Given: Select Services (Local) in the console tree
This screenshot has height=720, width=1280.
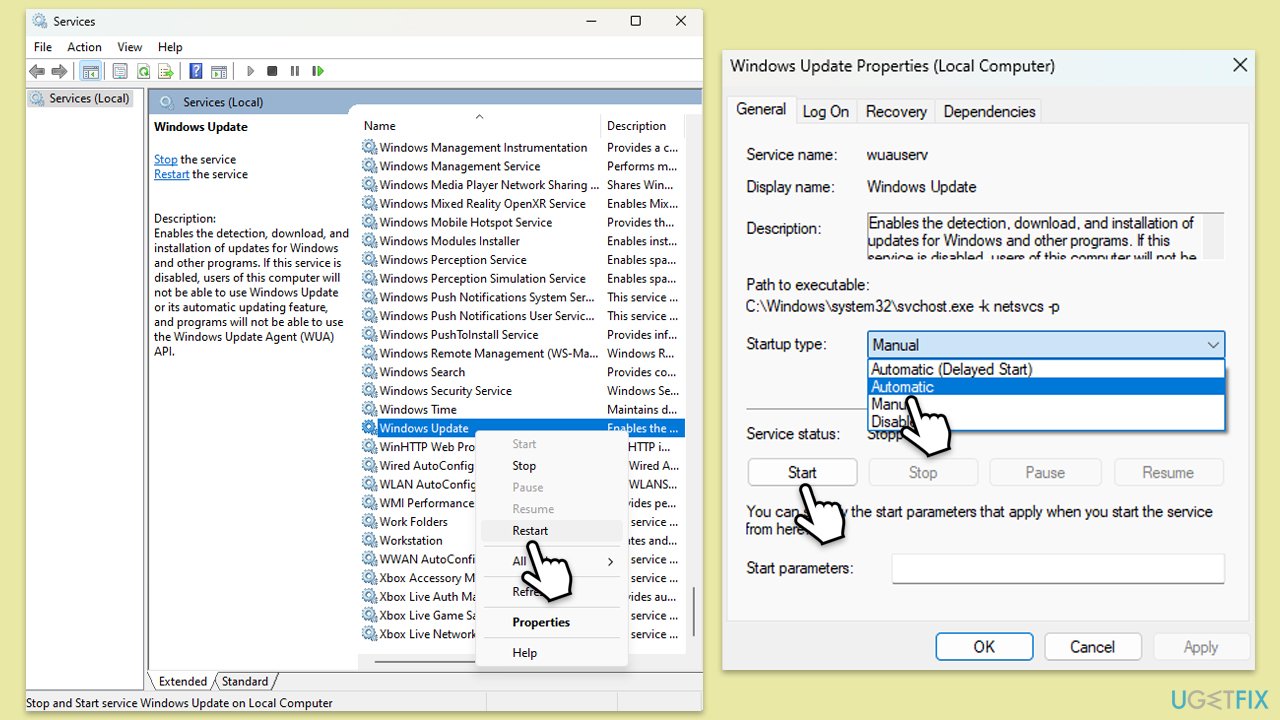Looking at the screenshot, I should [x=89, y=98].
